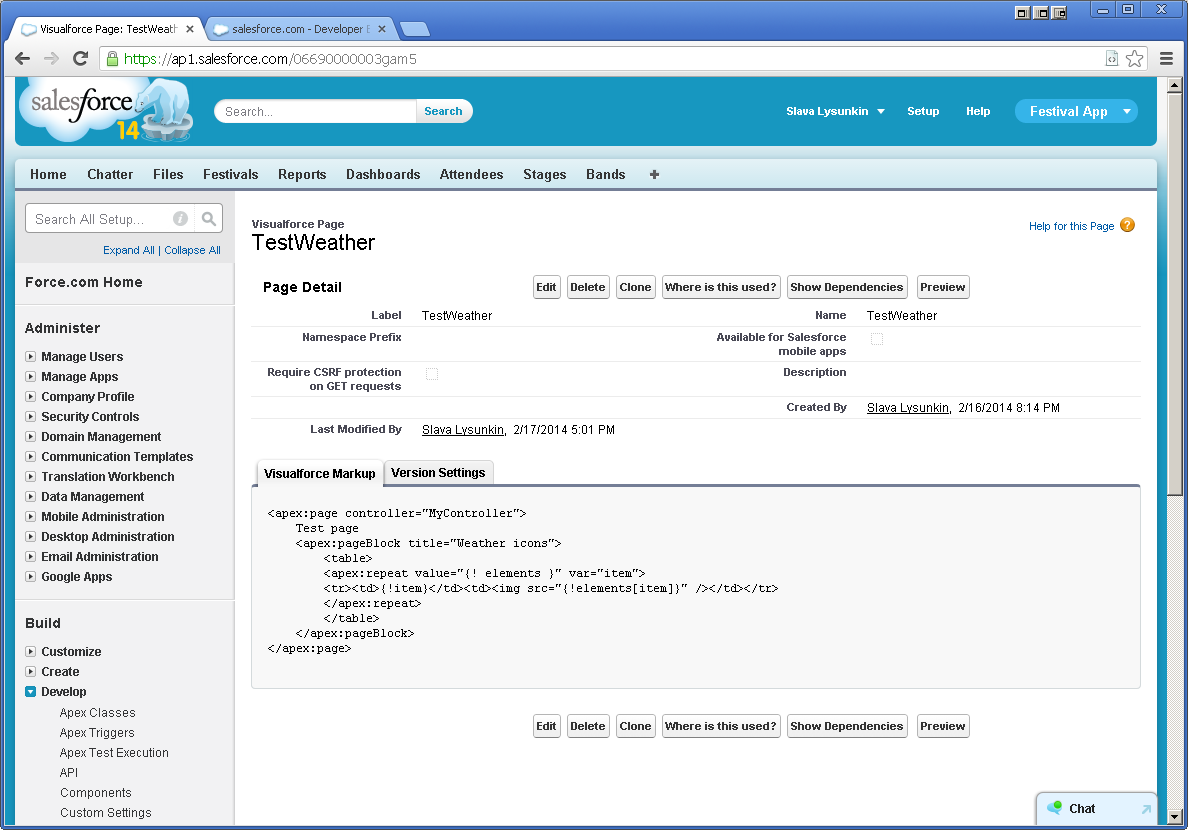Click the top Edit button

click(x=546, y=287)
